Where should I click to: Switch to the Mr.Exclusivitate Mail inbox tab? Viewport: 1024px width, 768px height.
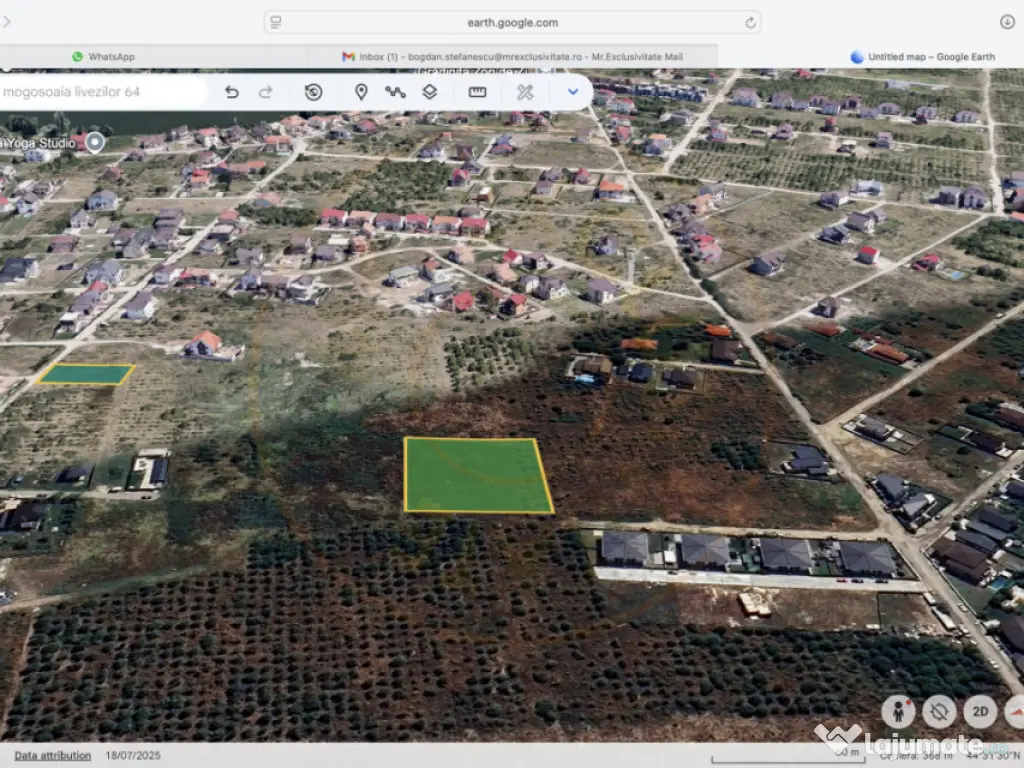click(512, 57)
